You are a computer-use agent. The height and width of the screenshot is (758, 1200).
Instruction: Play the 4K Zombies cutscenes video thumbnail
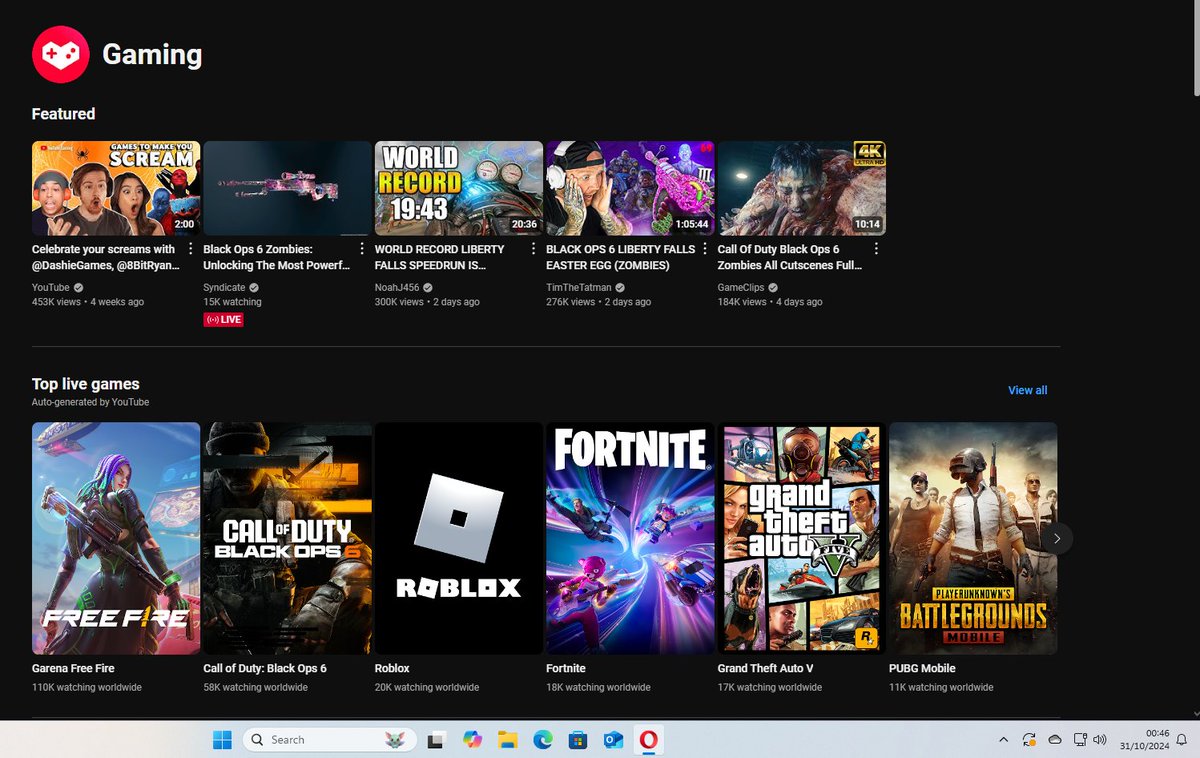point(802,188)
